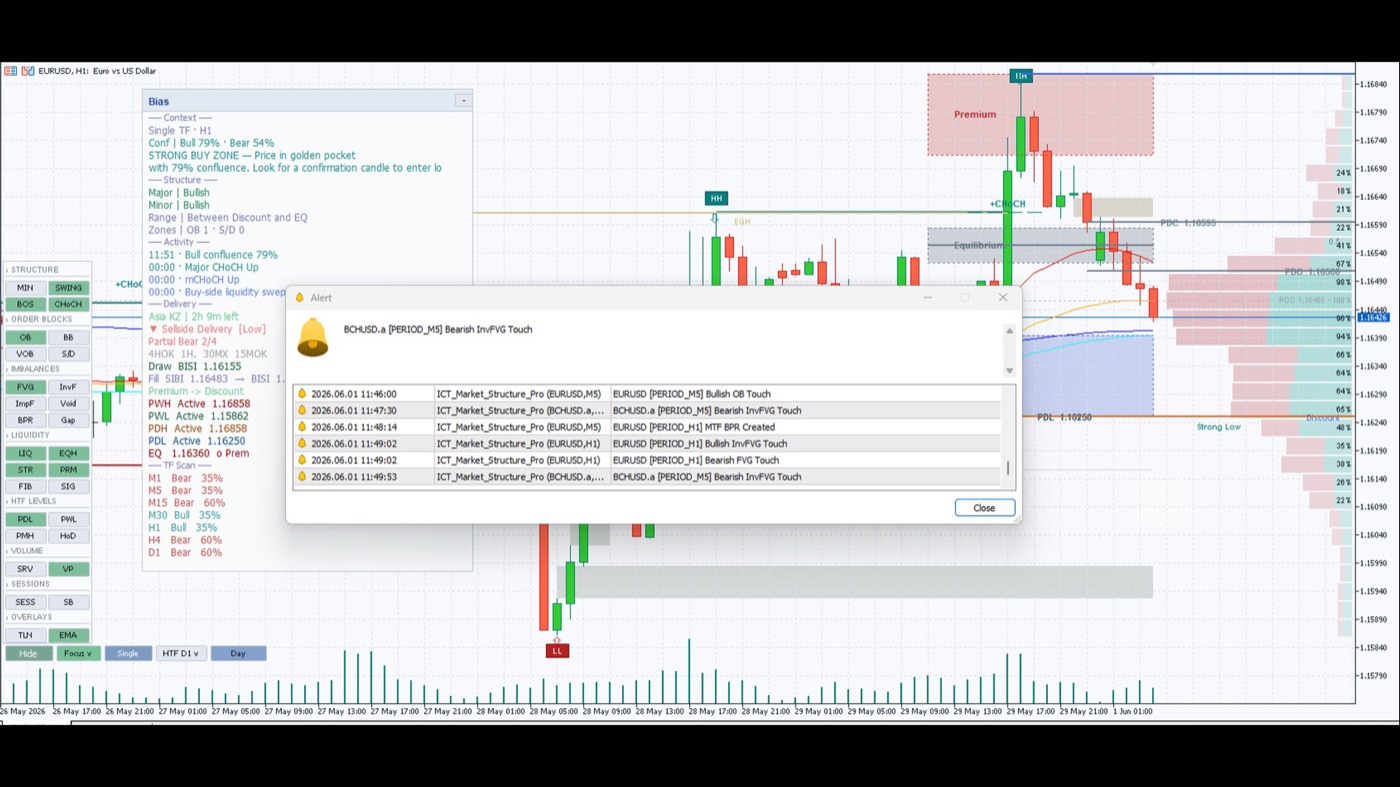Toggle the EMA overlay button
1400x787 pixels.
[x=68, y=635]
